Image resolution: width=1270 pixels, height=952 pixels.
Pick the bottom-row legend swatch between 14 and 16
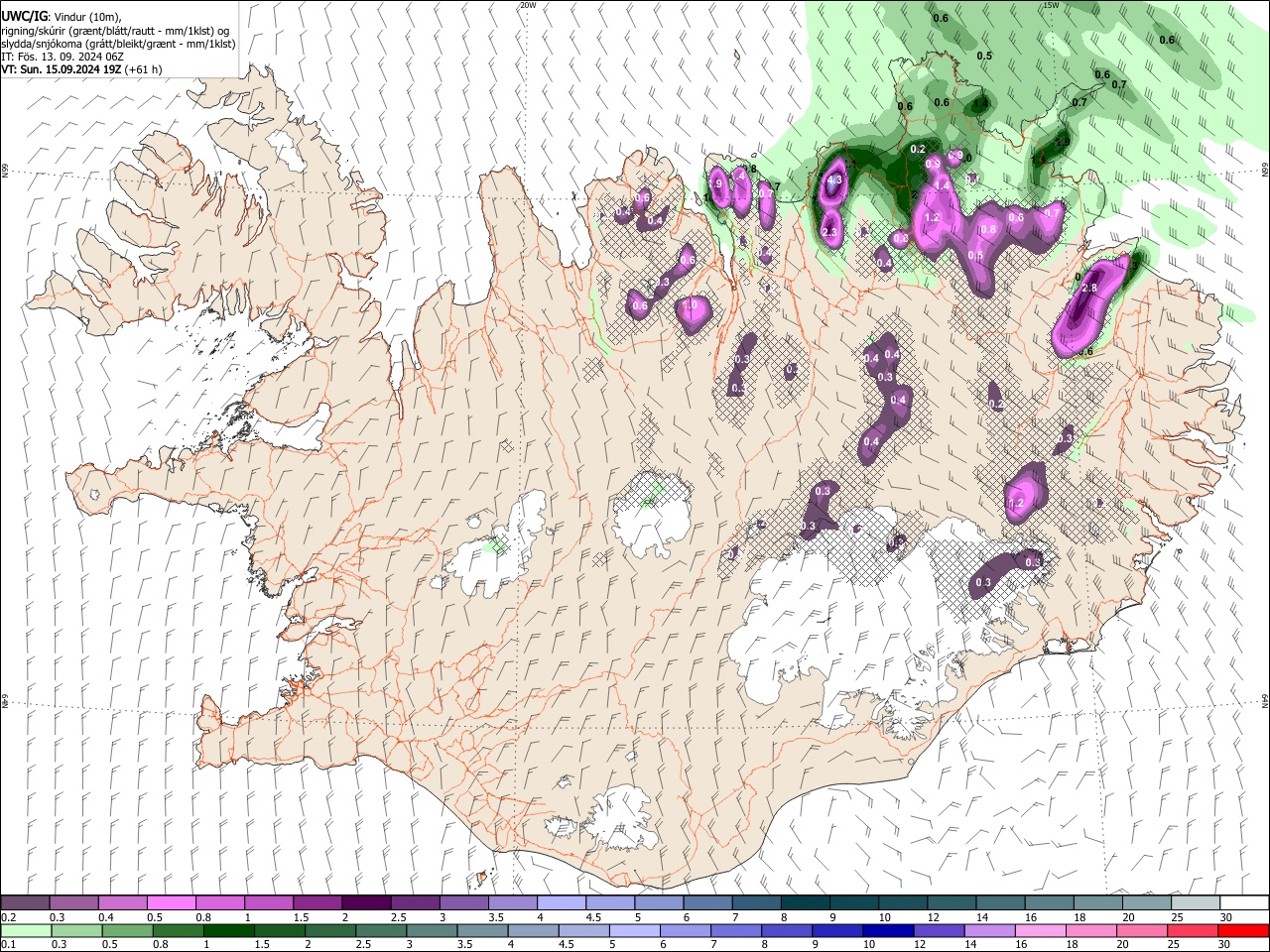(x=989, y=931)
